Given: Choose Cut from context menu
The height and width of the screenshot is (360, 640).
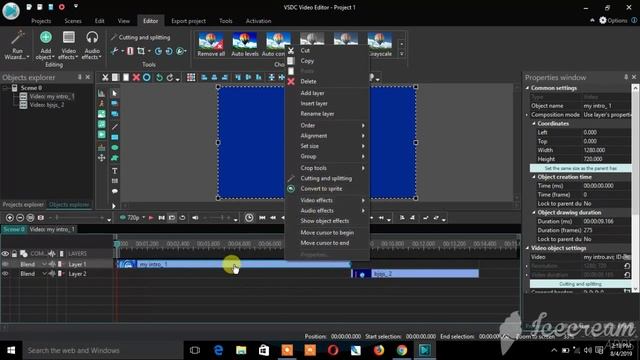Looking at the screenshot, I should pyautogui.click(x=305, y=51).
